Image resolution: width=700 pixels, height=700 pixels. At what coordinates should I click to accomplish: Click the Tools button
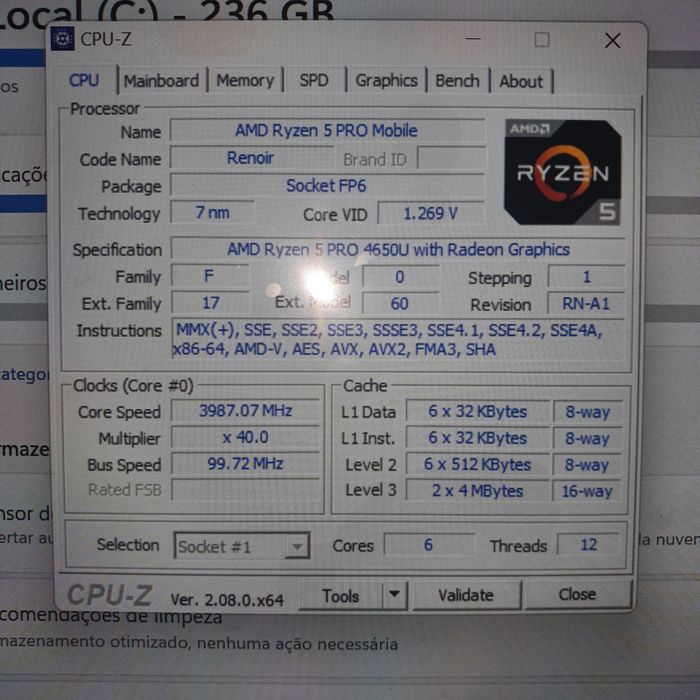point(341,596)
